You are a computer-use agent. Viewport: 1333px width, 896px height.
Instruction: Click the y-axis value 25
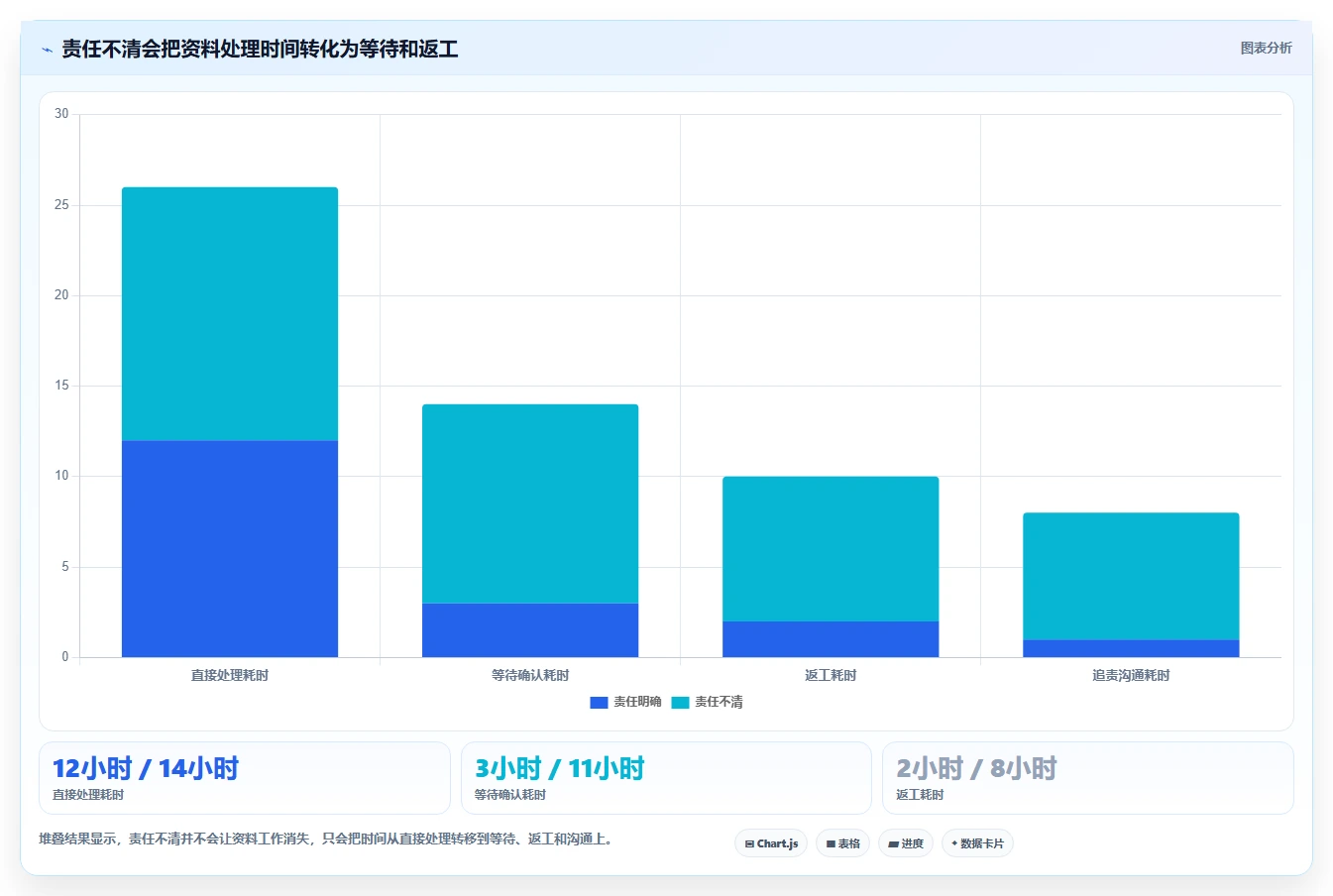[x=61, y=205]
